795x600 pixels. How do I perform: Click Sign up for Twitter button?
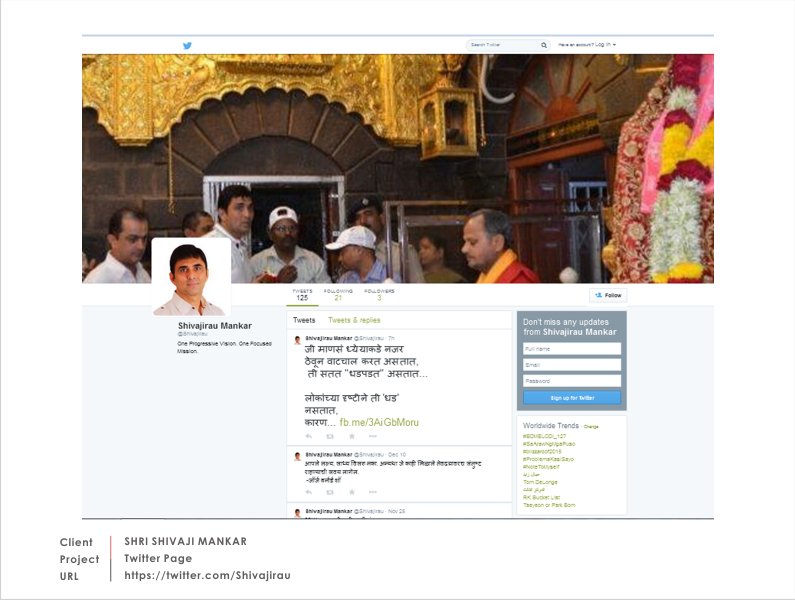click(x=572, y=398)
